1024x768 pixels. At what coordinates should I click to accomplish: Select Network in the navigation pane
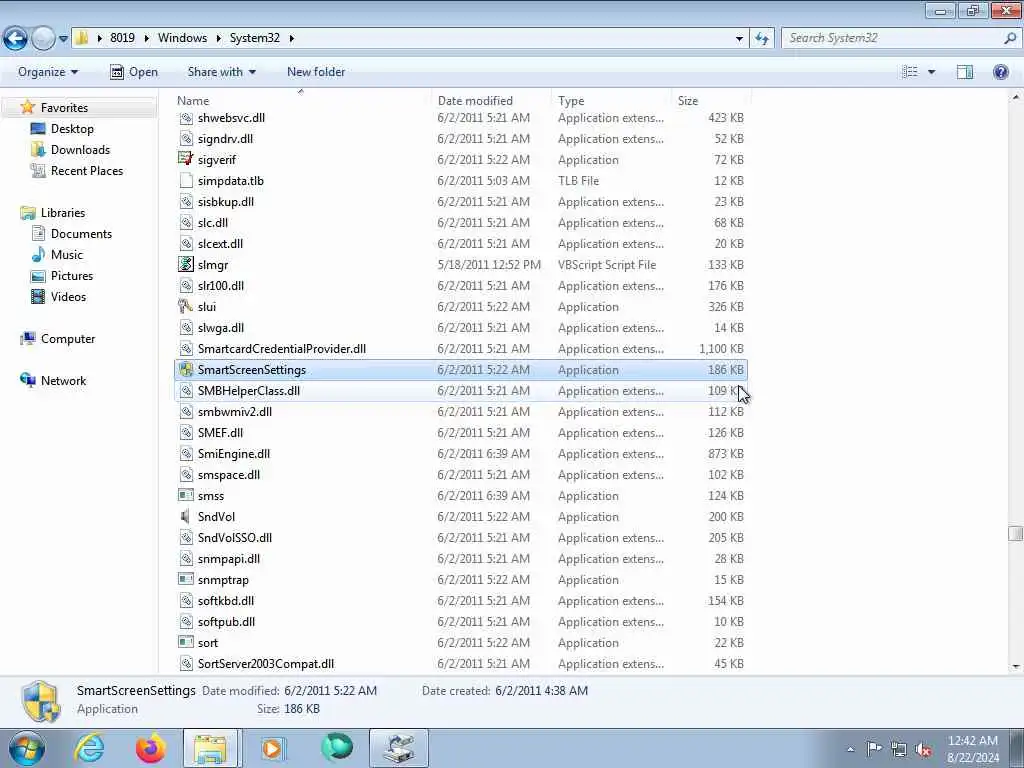coord(63,381)
